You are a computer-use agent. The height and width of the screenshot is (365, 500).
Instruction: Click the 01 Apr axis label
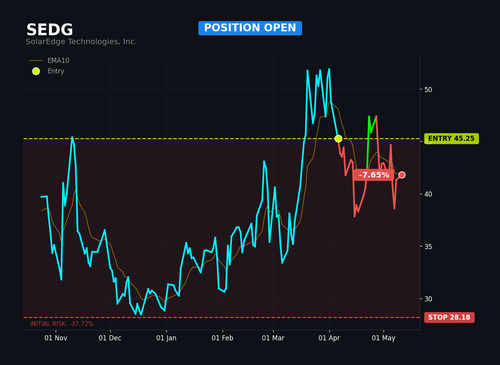pyautogui.click(x=329, y=338)
